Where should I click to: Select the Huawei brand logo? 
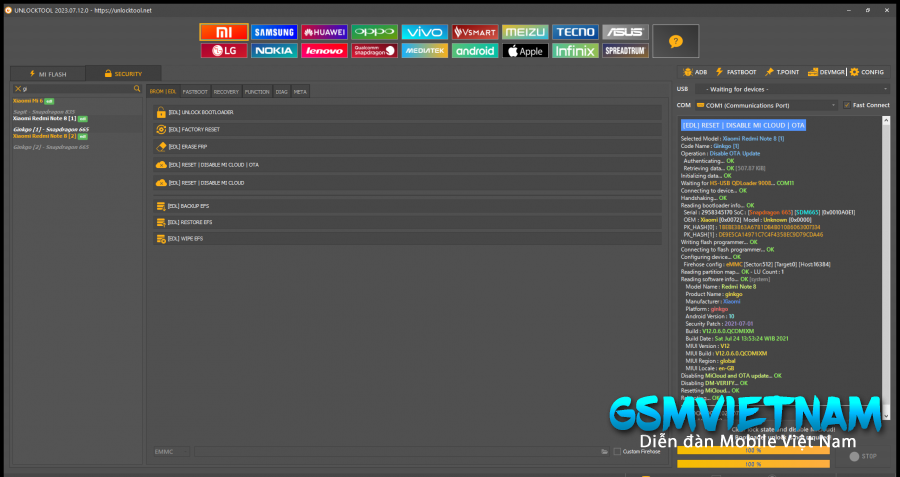click(x=324, y=32)
